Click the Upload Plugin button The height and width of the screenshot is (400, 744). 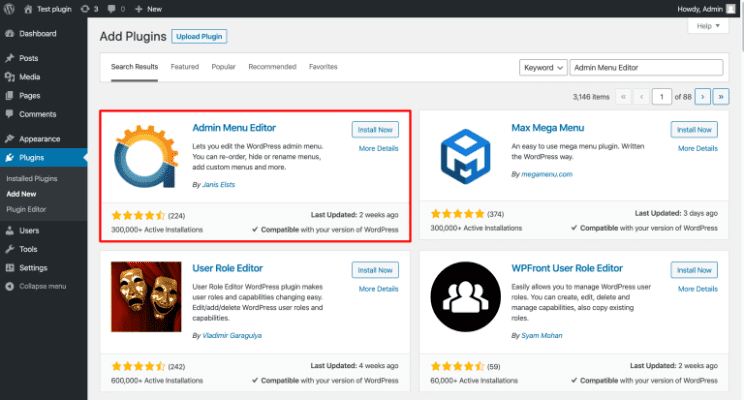coord(199,37)
